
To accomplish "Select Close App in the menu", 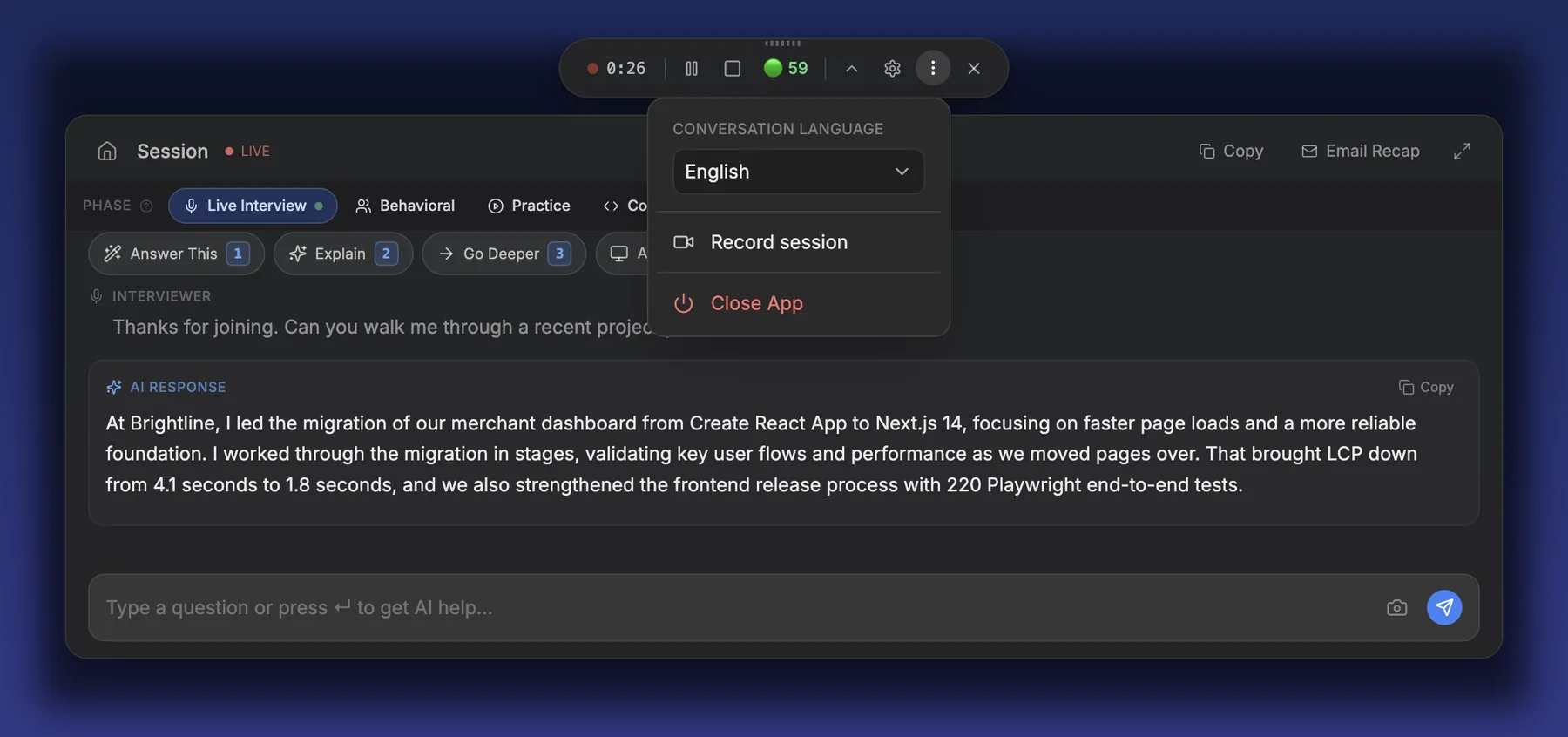I will coord(798,303).
